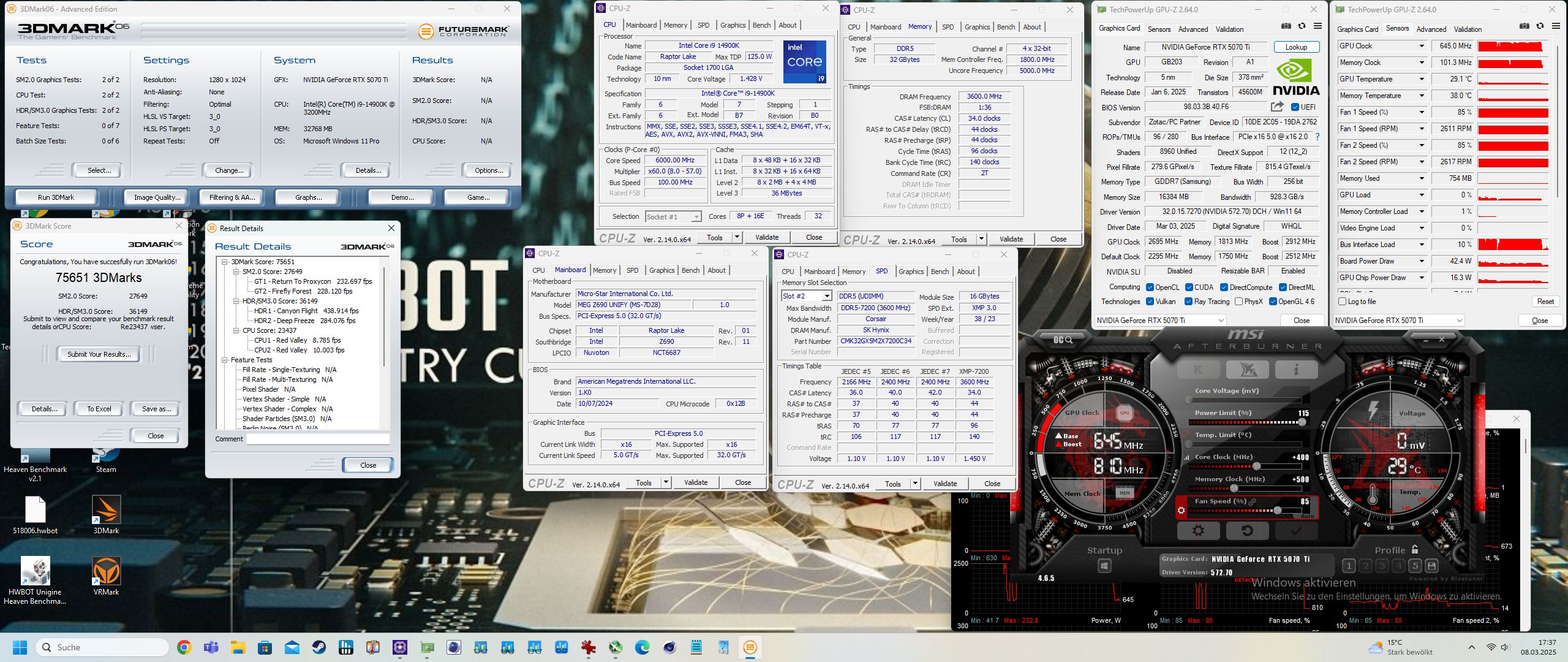Select SPD tab in CPU-Z Mainboard window
Viewport: 1568px width, 662px height.
632,270
